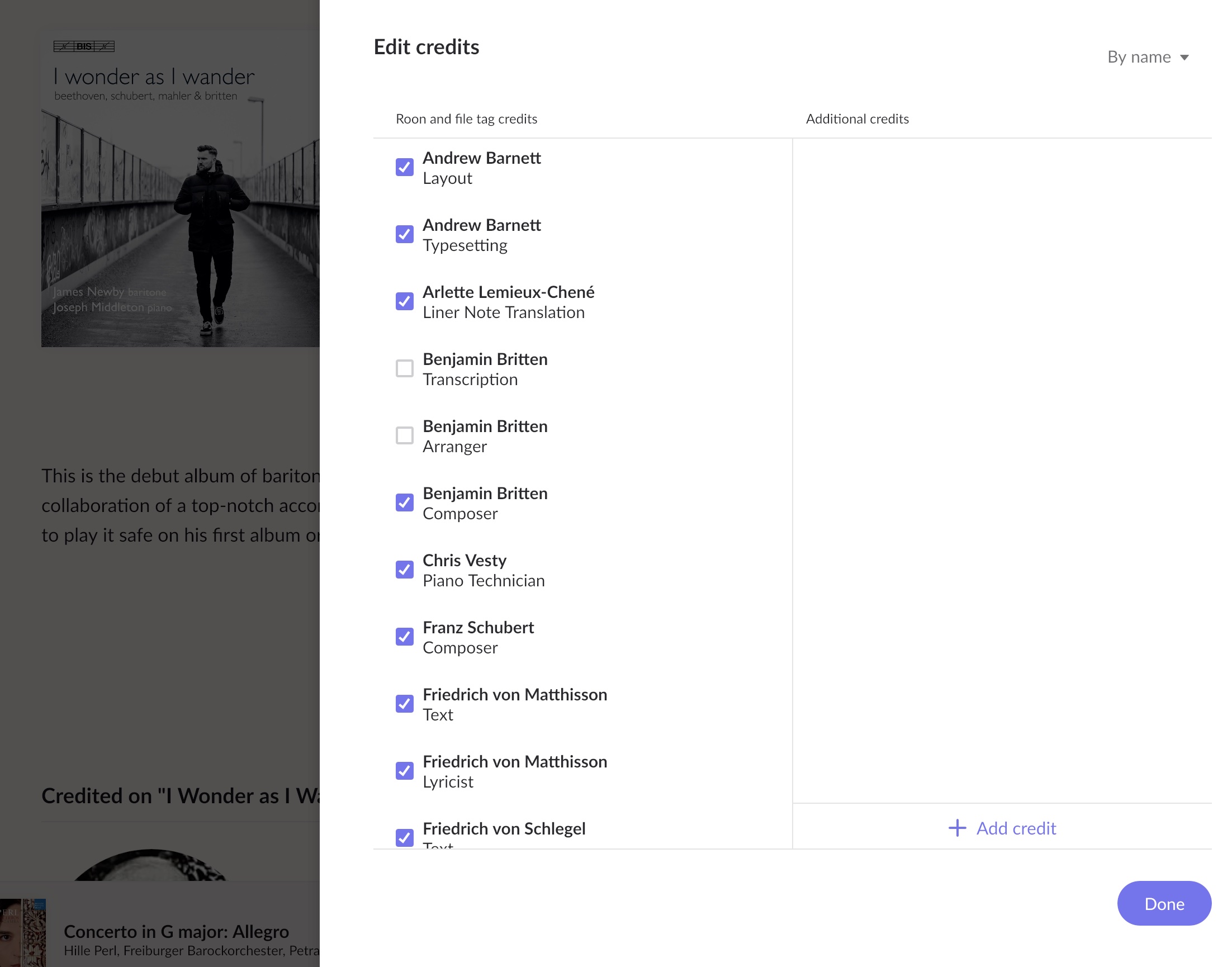Enable Benjamin Britten Arranger credit

point(404,435)
